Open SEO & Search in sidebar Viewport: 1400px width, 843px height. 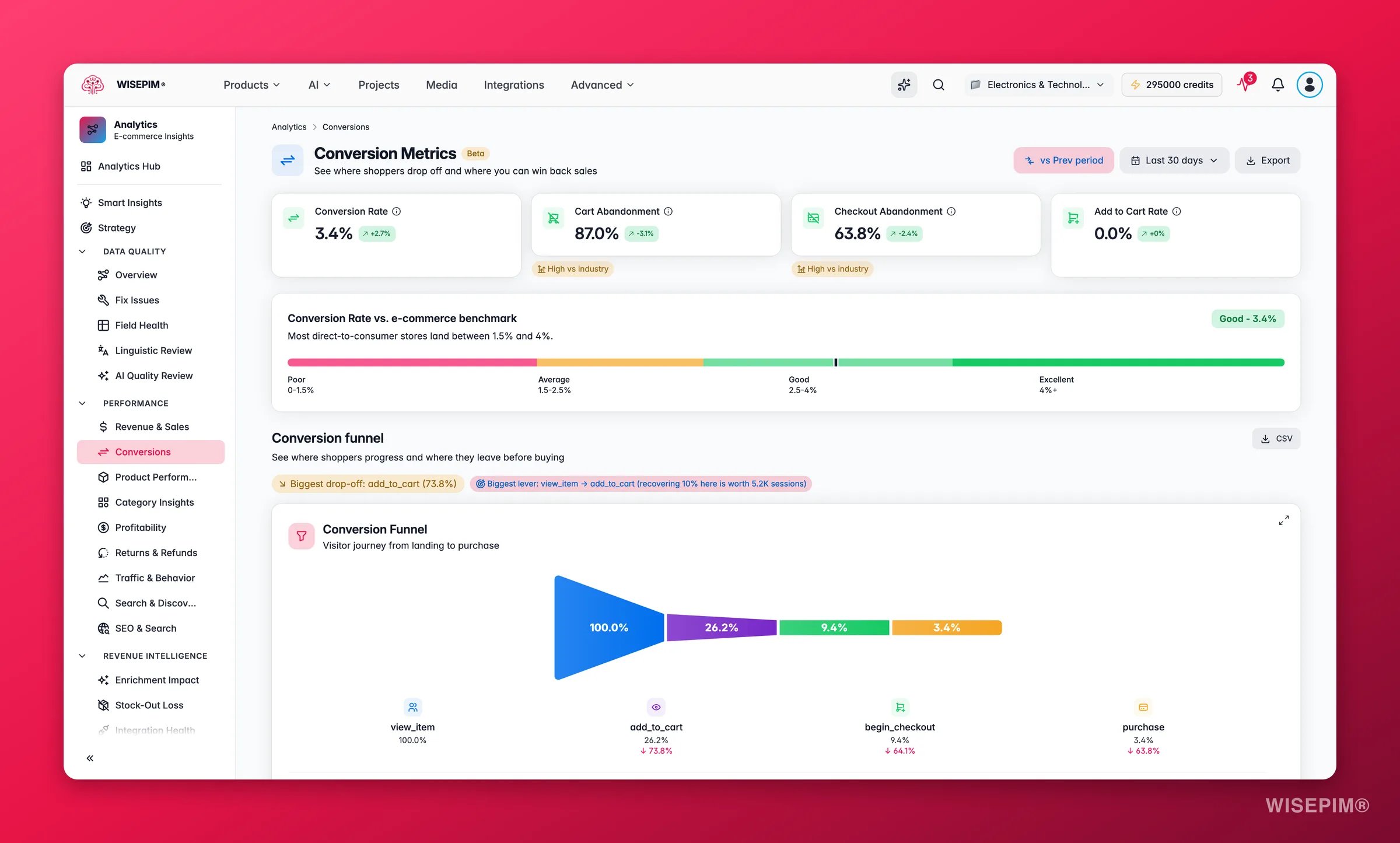pyautogui.click(x=150, y=628)
